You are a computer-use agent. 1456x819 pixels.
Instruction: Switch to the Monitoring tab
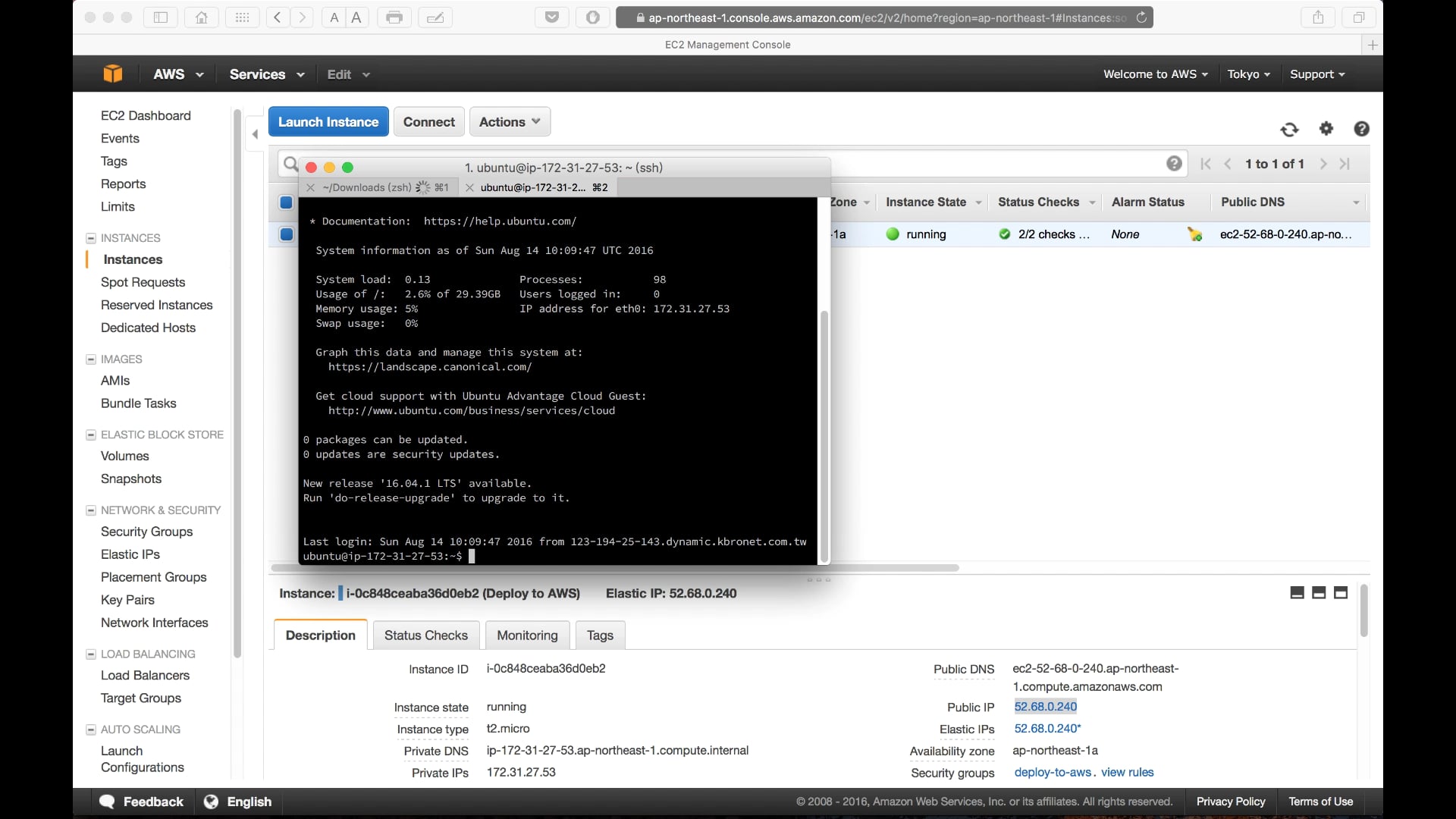coord(527,635)
